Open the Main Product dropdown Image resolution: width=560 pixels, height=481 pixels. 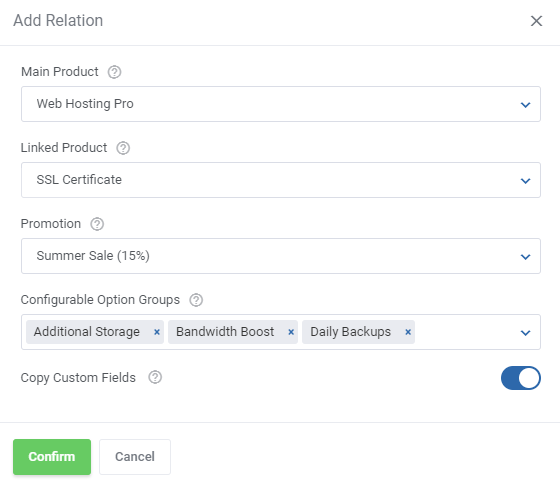[281, 104]
